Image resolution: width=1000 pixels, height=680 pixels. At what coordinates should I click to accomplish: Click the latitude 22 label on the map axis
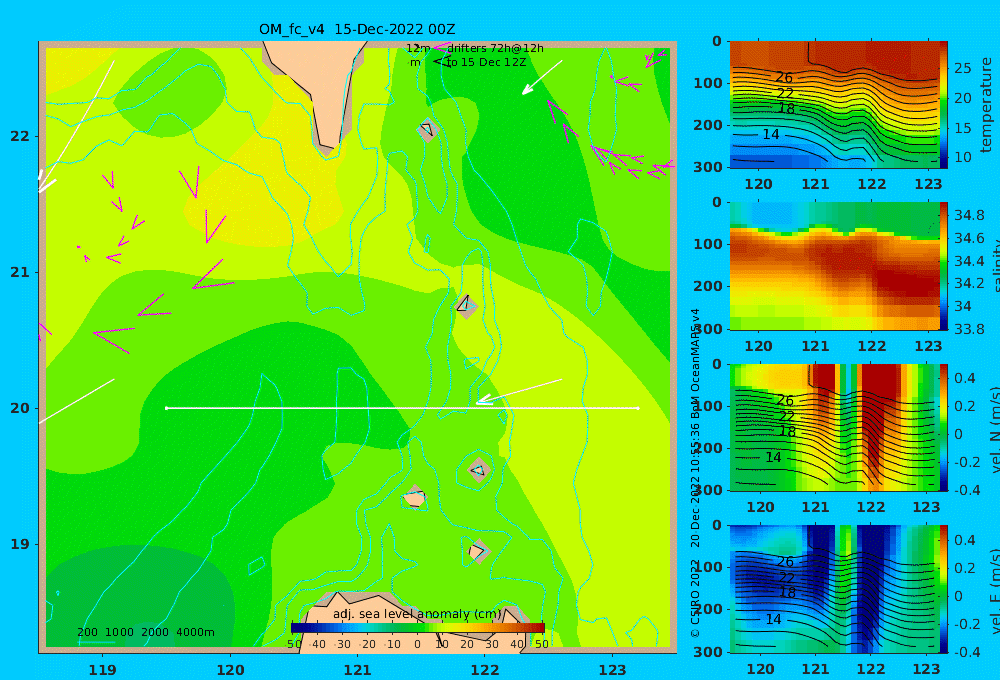tap(20, 136)
